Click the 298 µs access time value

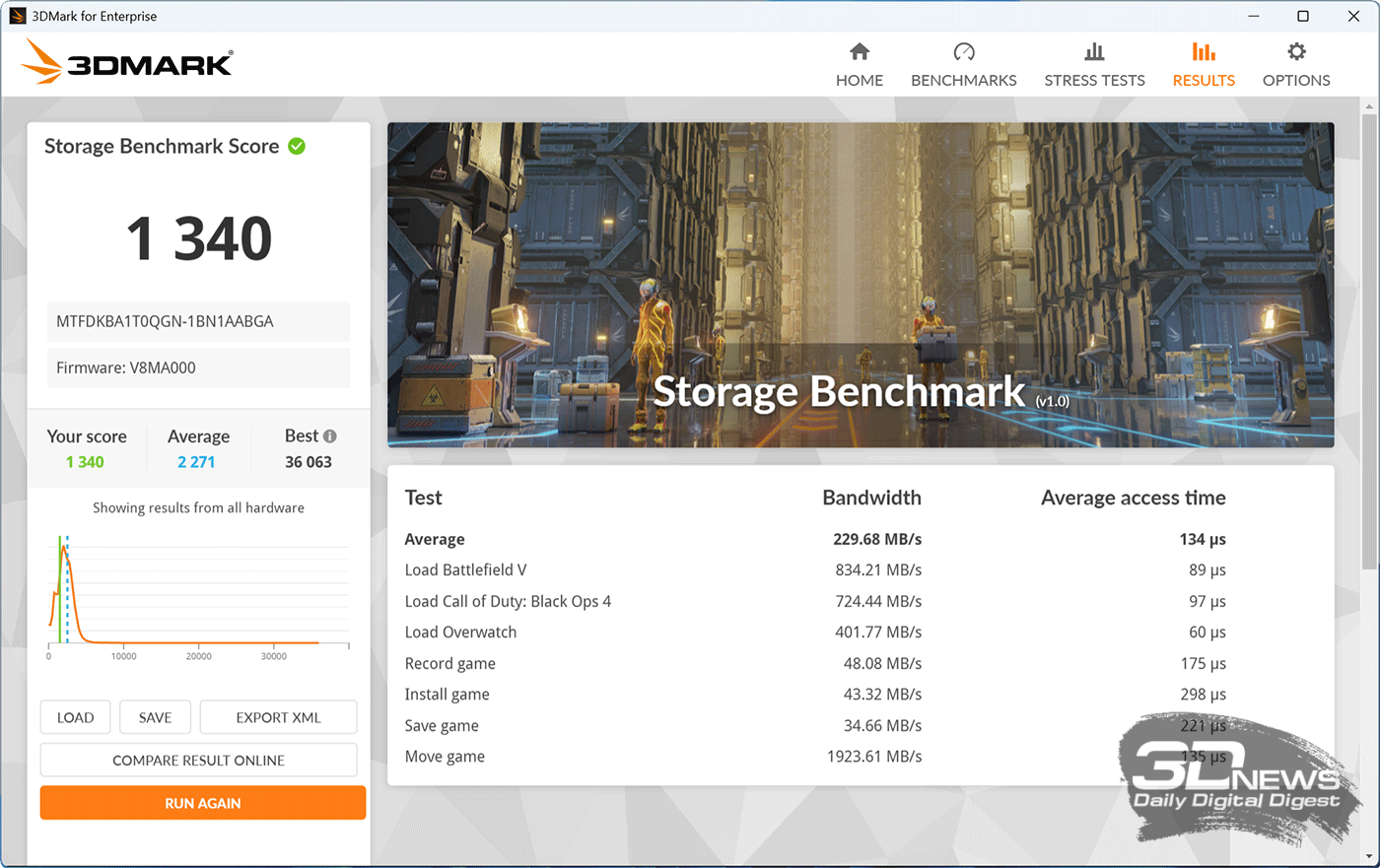click(x=1203, y=694)
